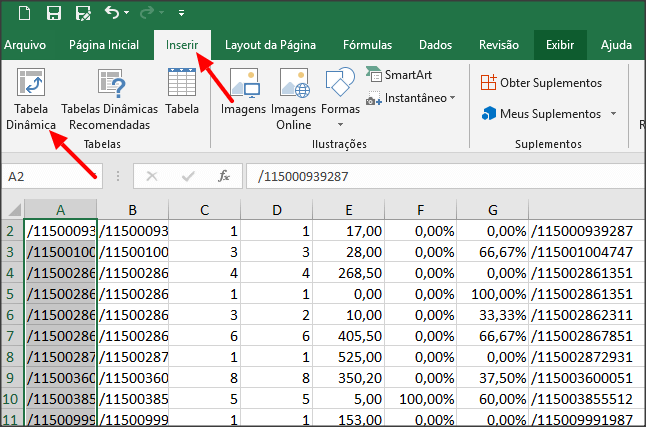646x427 pixels.
Task: Switch to the Página Inicial tab
Action: [104, 45]
